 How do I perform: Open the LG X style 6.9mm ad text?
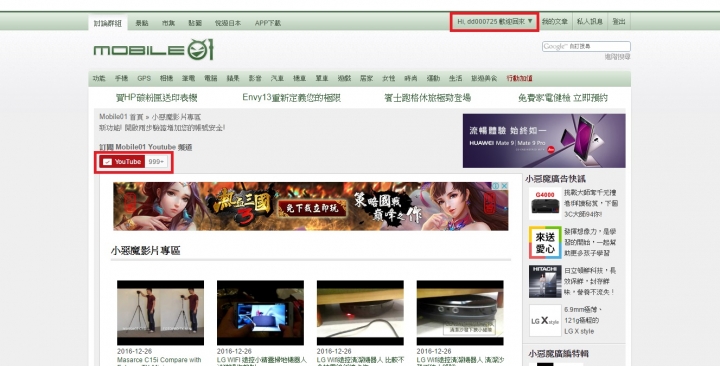[x=583, y=321]
